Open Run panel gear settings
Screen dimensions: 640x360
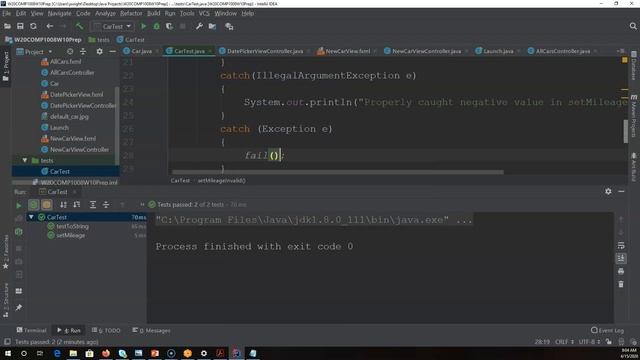click(608, 191)
